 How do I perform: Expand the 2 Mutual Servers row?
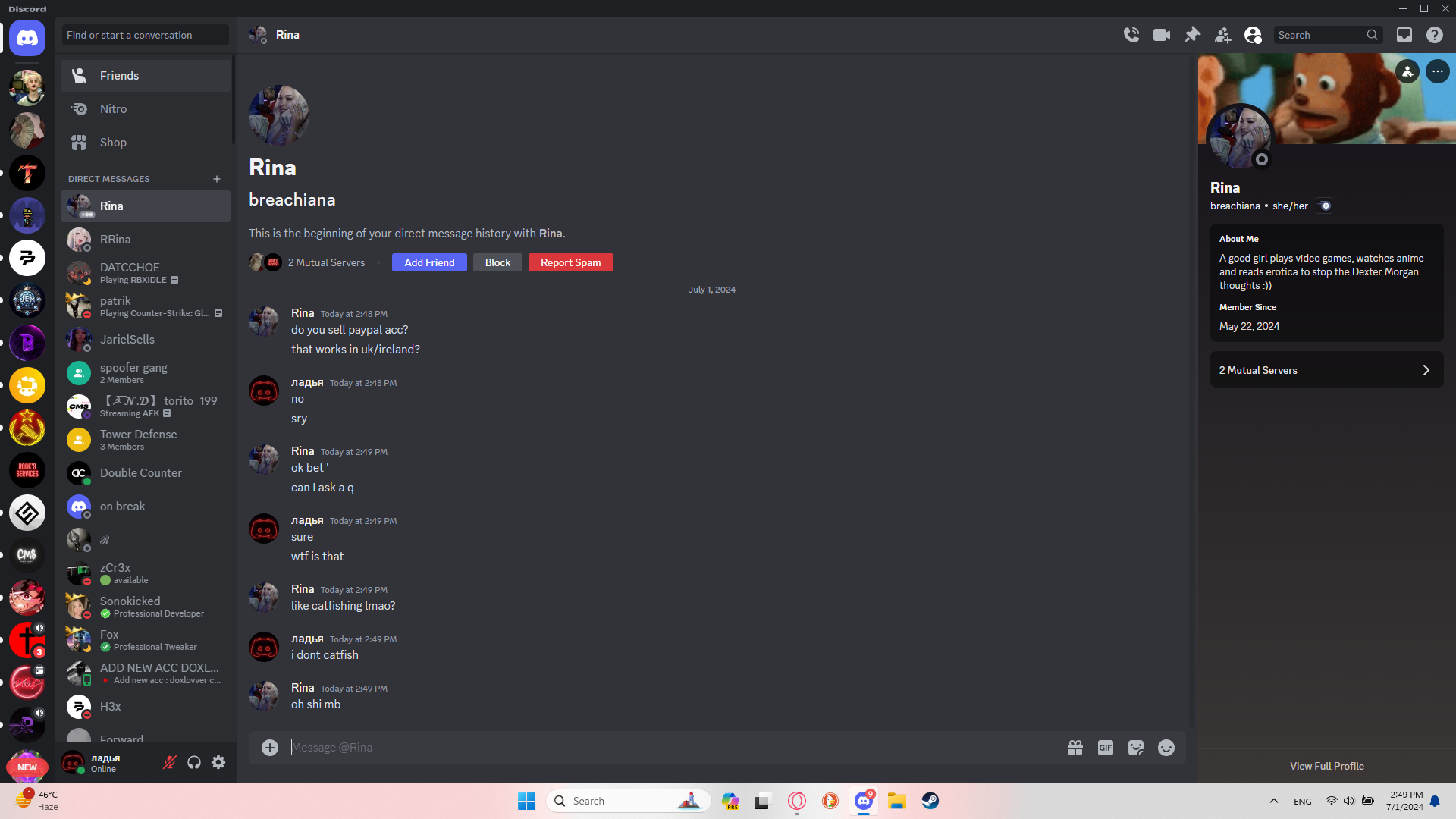[1327, 370]
